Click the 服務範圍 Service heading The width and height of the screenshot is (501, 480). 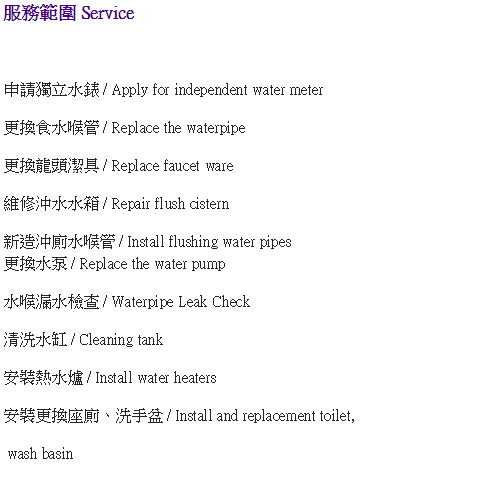pos(69,13)
